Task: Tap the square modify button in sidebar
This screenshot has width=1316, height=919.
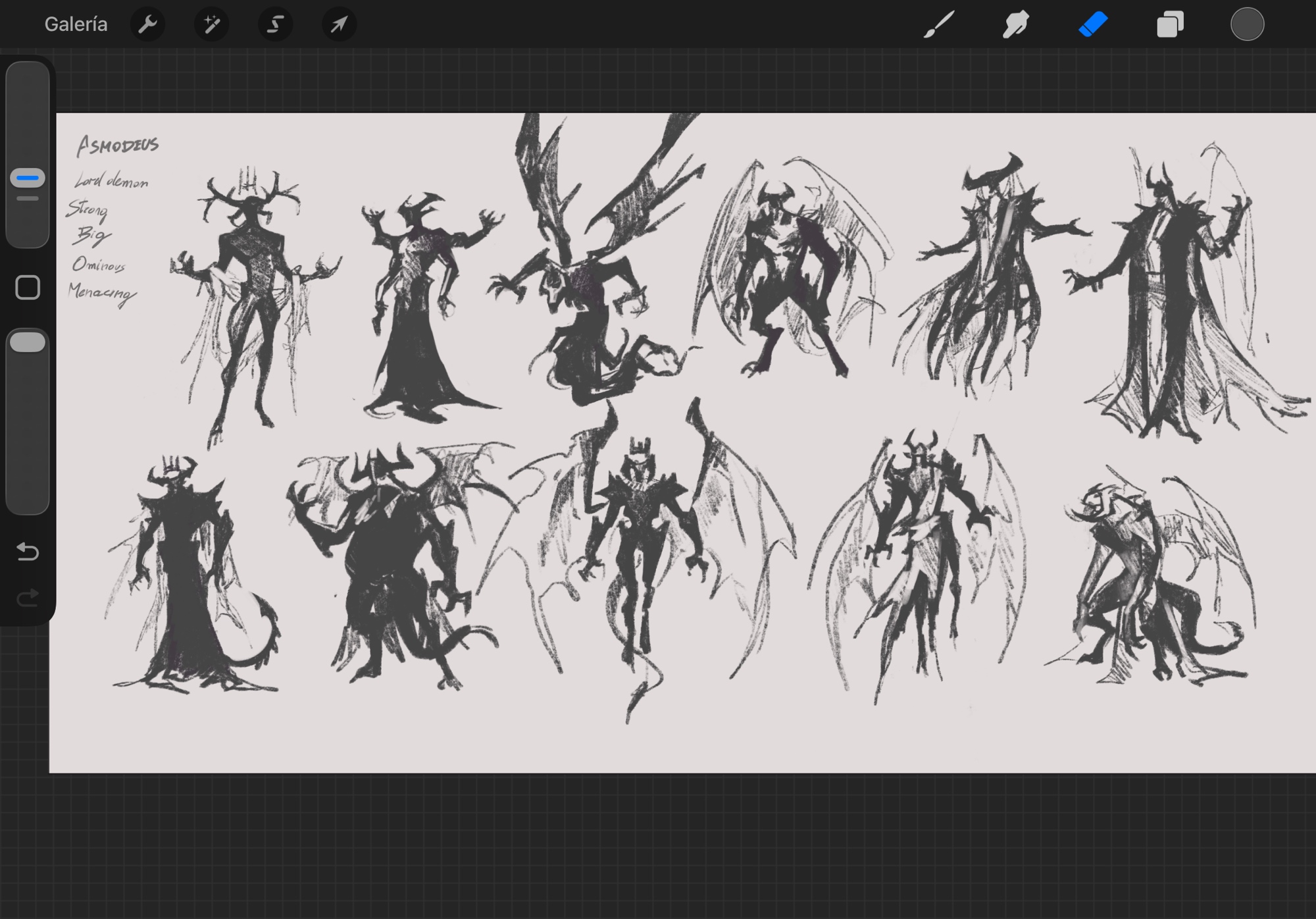Action: click(x=28, y=288)
